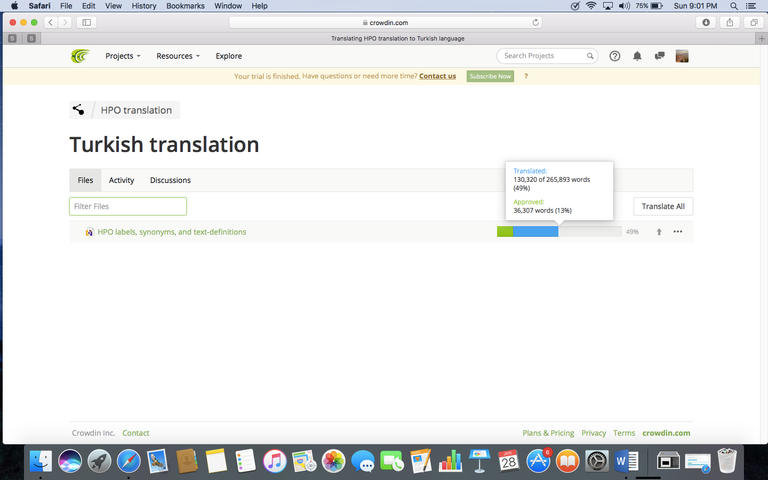Open Photos app in Dock
This screenshot has height=480, width=768.
tap(334, 461)
